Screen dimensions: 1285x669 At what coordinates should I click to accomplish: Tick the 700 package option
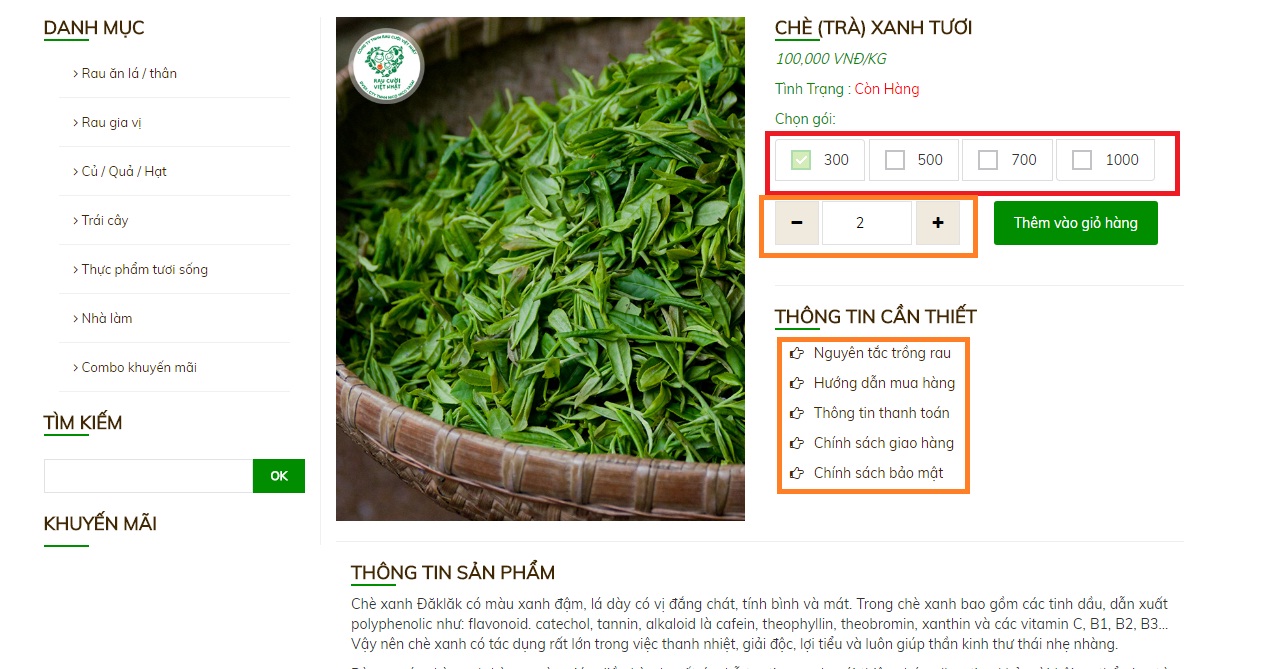(988, 160)
